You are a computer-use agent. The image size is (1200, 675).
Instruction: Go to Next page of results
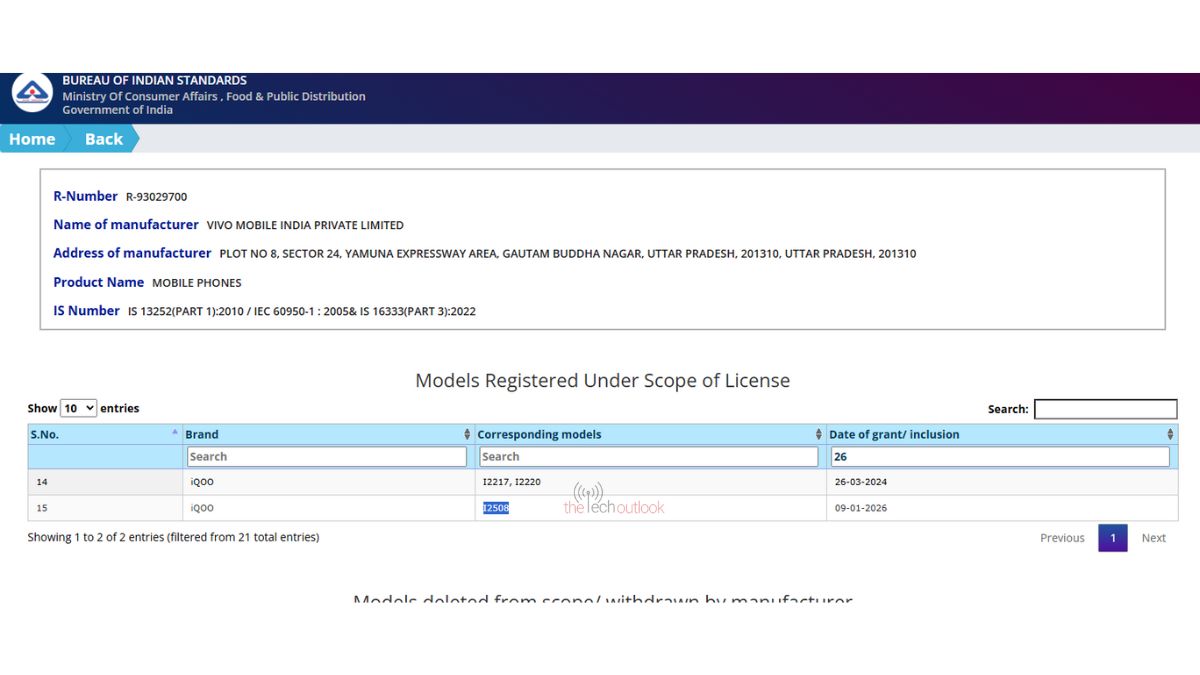tap(1153, 538)
